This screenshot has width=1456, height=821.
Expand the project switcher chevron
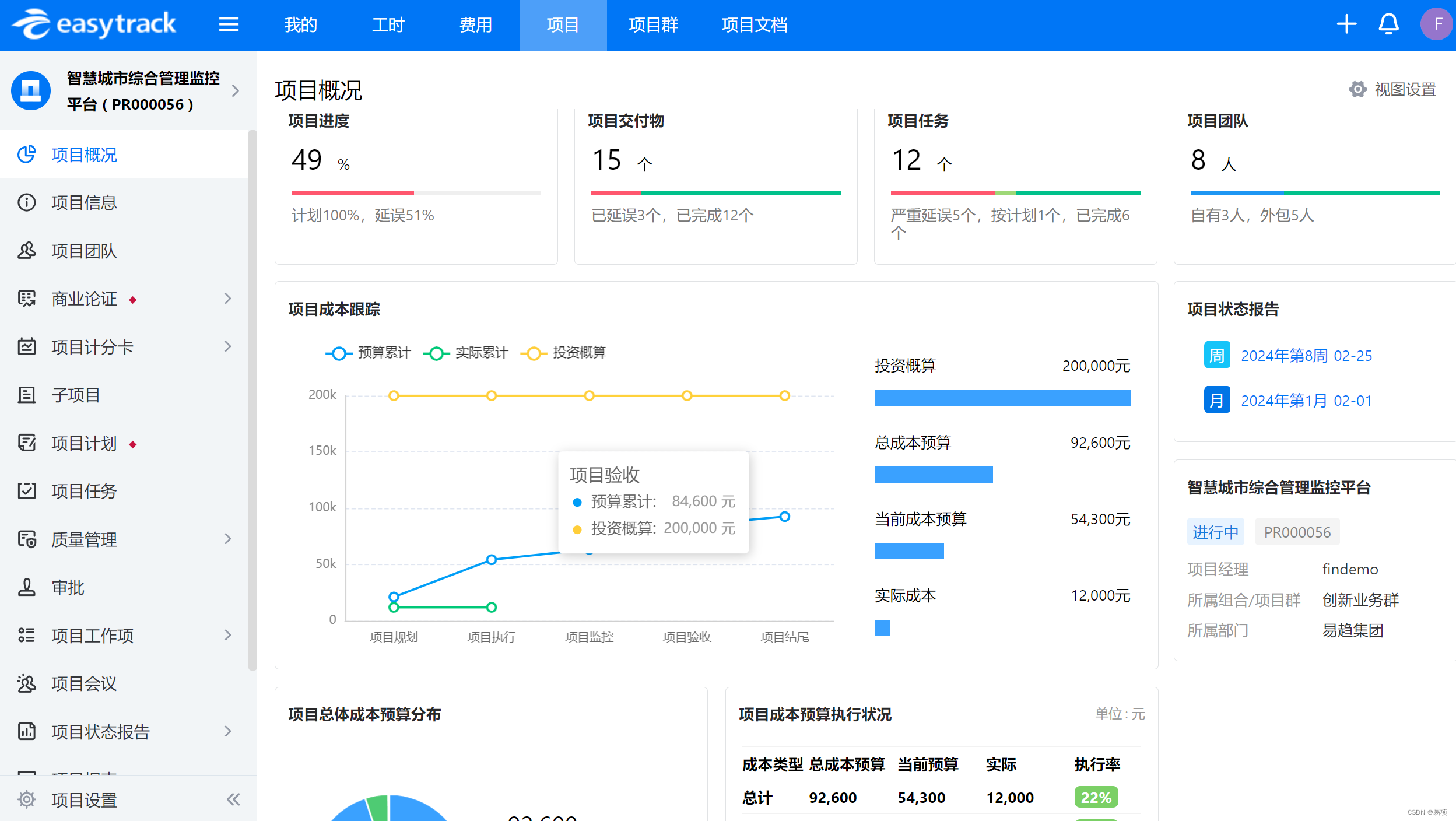[236, 91]
